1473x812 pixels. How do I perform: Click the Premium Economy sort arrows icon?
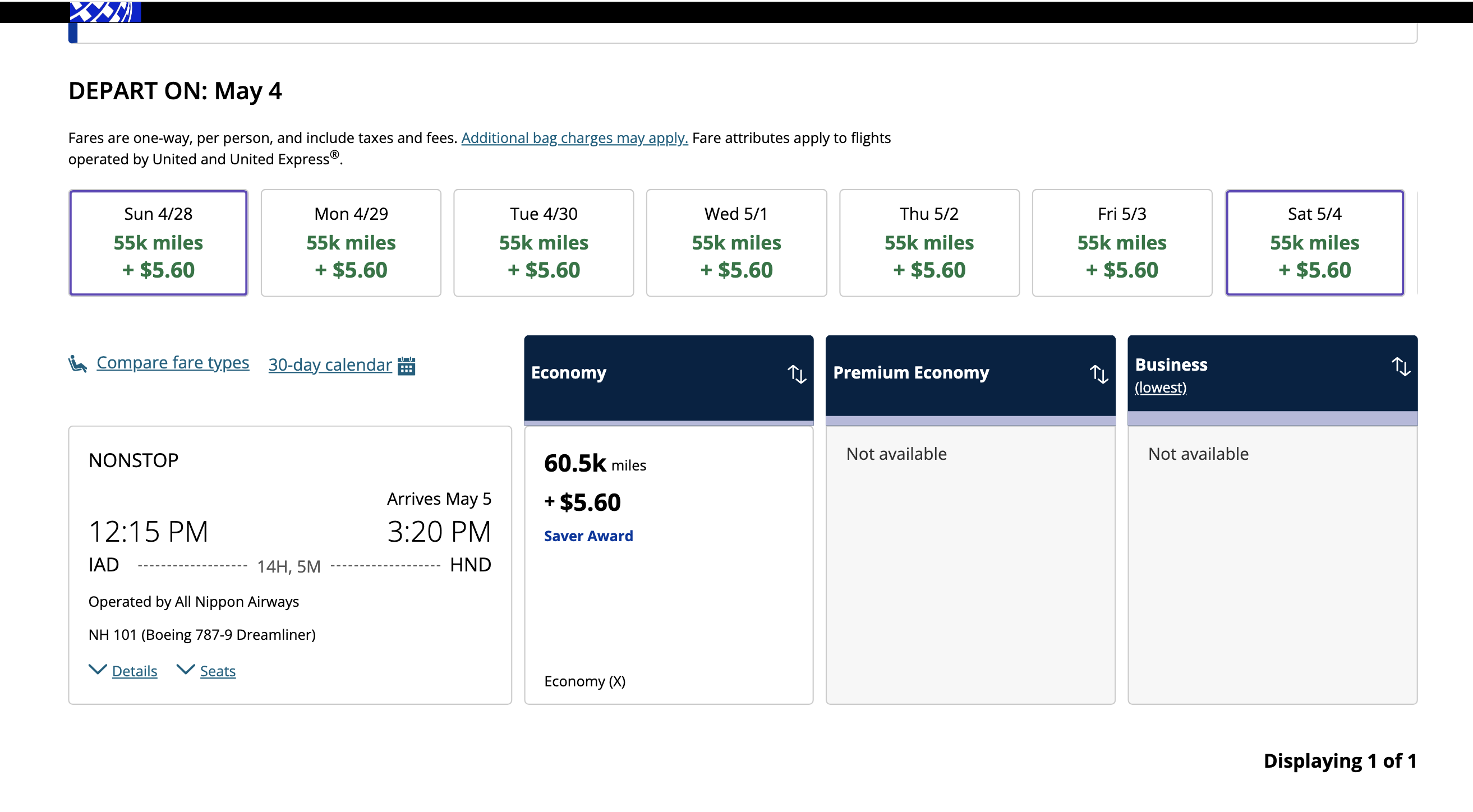tap(1098, 374)
